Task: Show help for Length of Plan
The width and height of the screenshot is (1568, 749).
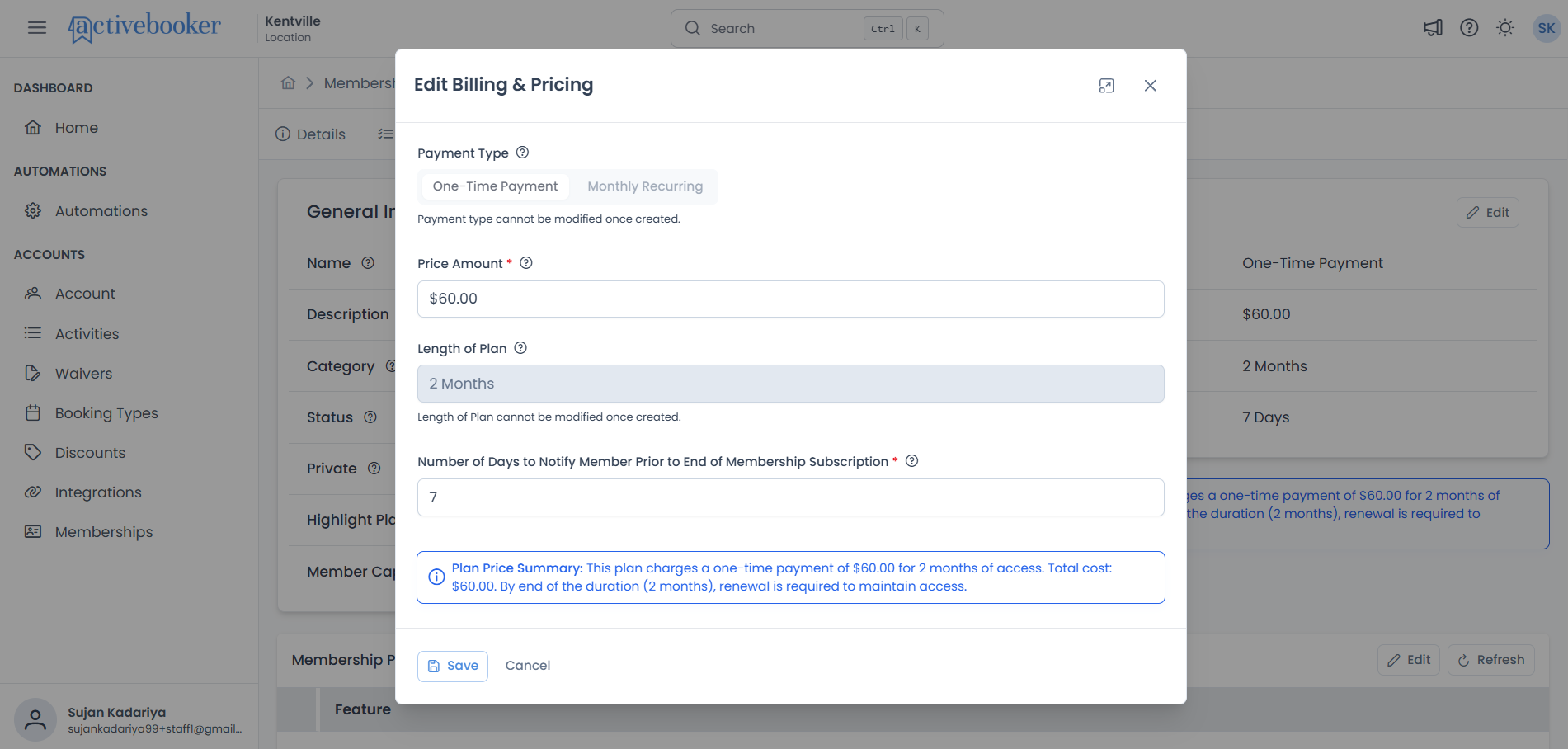Action: click(x=520, y=348)
